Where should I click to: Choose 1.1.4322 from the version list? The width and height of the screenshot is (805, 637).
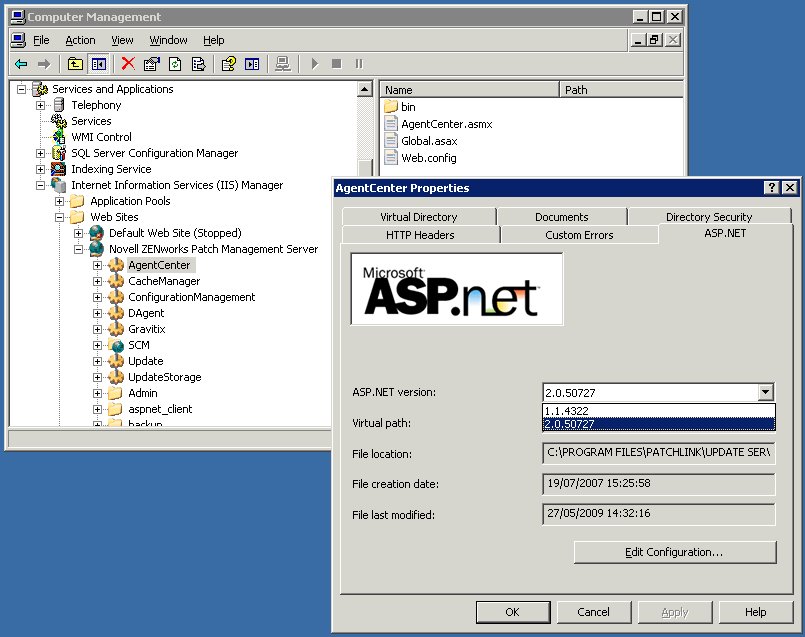click(x=659, y=411)
